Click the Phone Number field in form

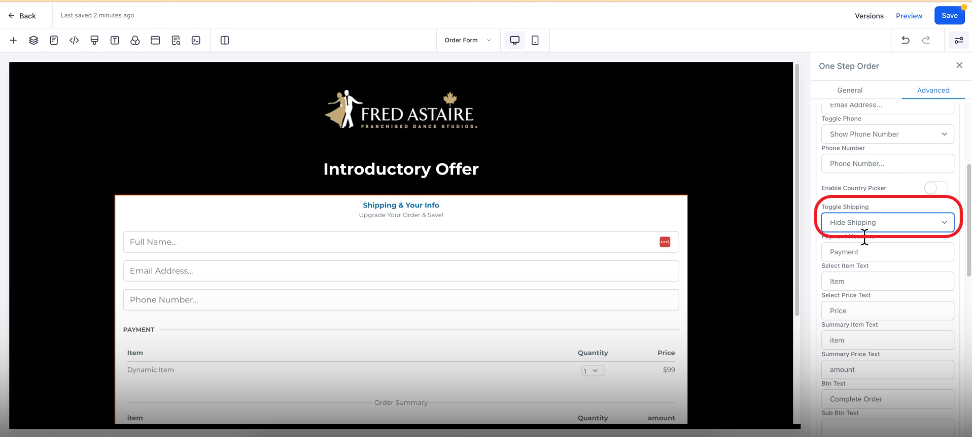[400, 299]
